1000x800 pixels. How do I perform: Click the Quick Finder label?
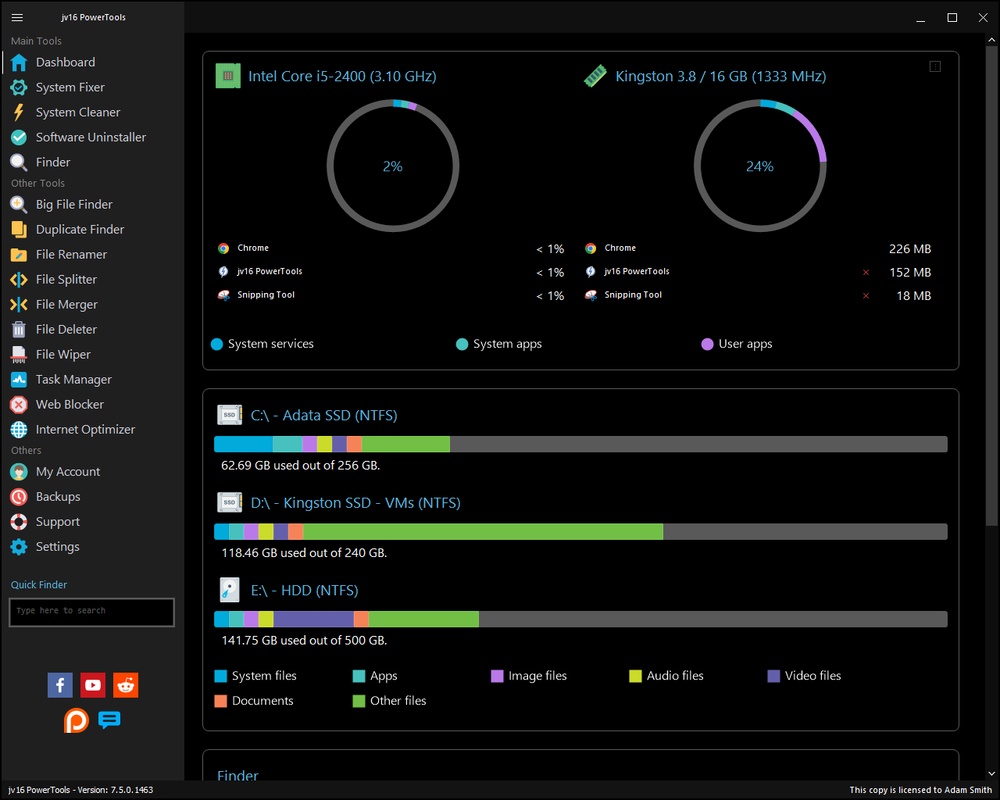39,585
